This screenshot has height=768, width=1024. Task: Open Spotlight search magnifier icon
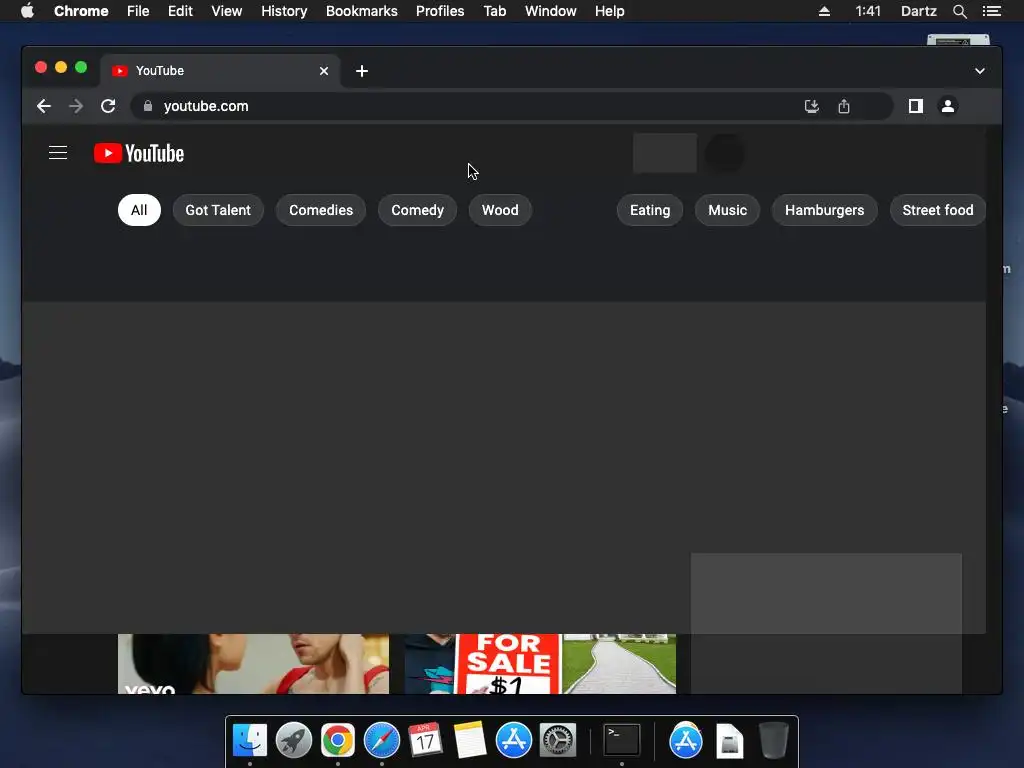pyautogui.click(x=959, y=11)
